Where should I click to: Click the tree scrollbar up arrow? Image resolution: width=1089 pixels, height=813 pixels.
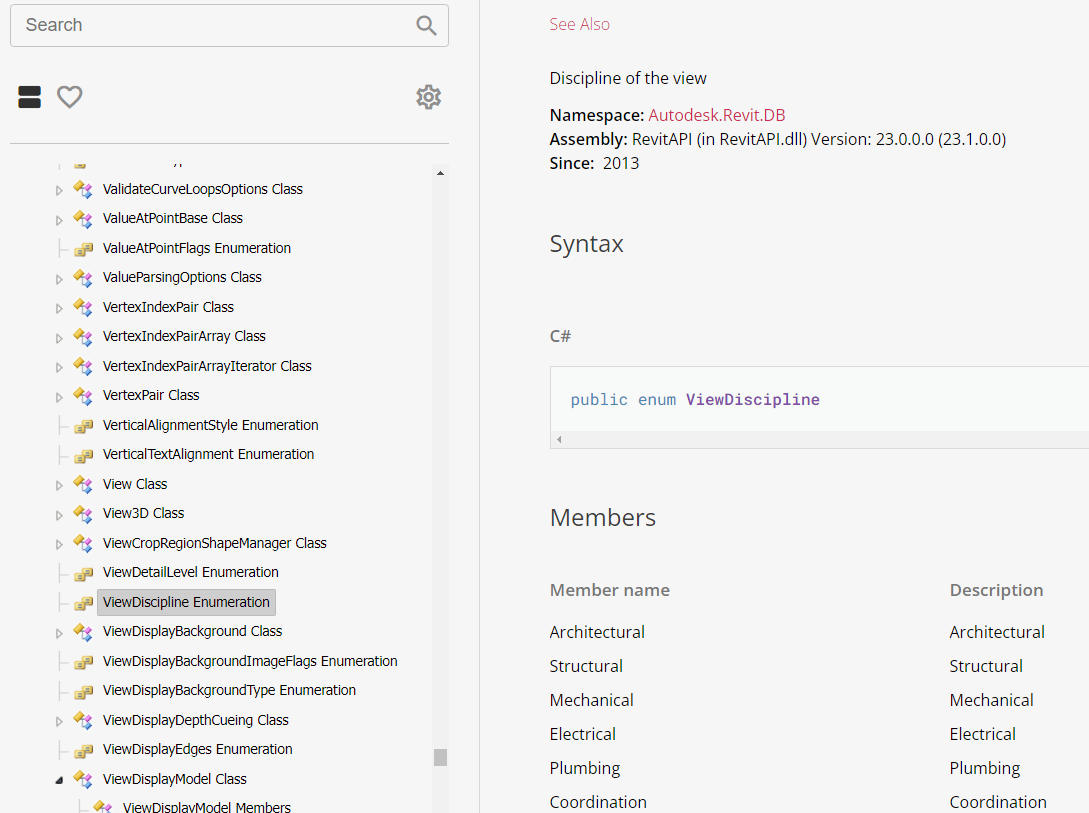click(x=440, y=174)
